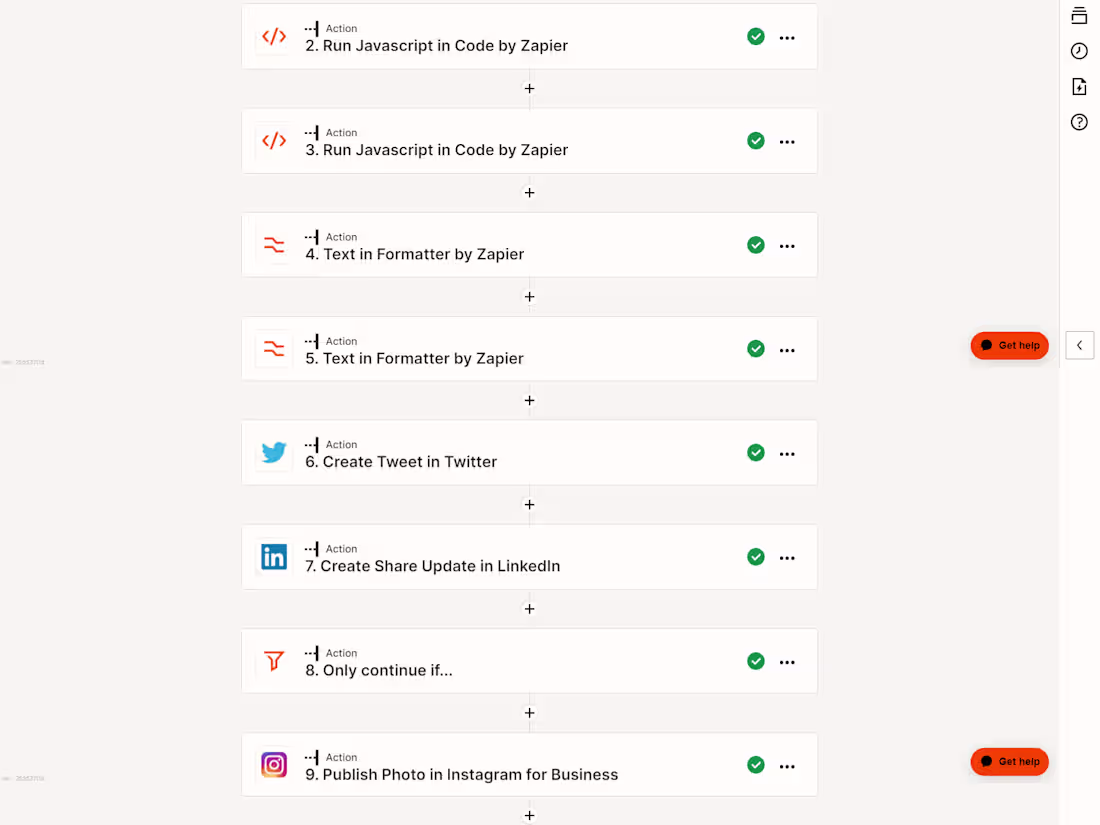Click the plus button below the Instagram step
1100x825 pixels.
point(529,815)
